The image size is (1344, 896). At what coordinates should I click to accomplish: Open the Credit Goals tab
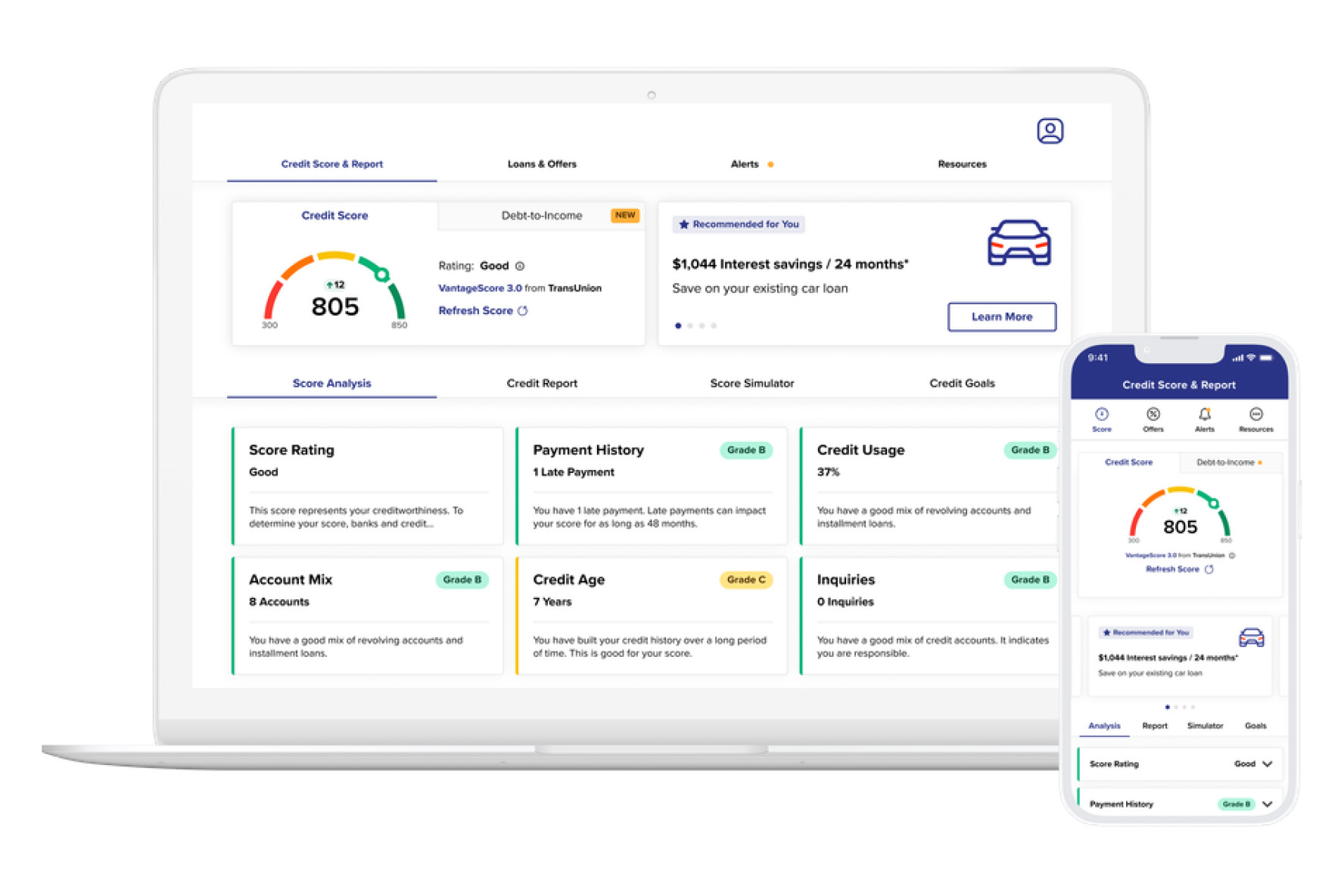click(962, 383)
